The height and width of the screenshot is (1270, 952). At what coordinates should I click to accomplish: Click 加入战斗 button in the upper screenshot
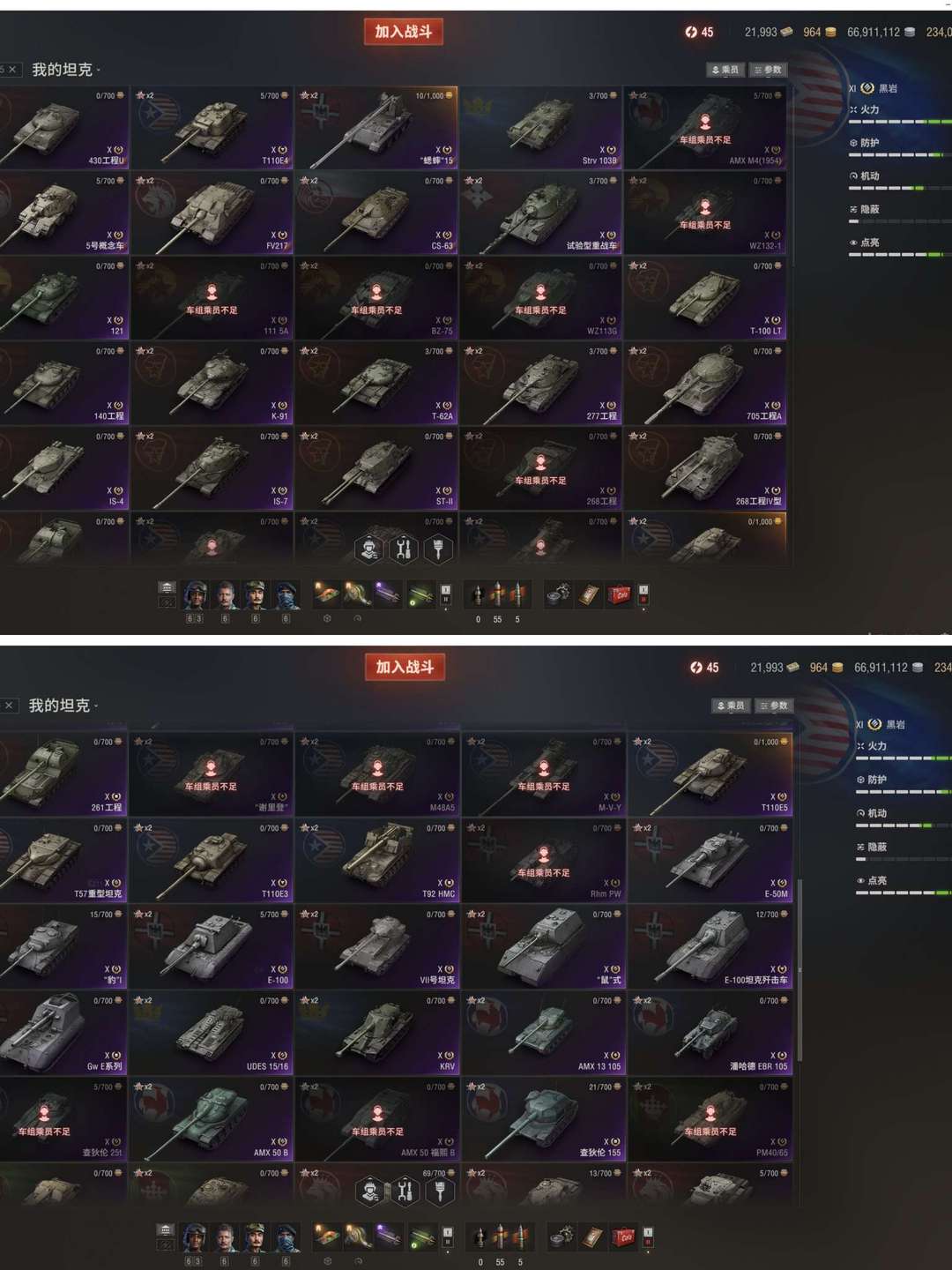(404, 32)
